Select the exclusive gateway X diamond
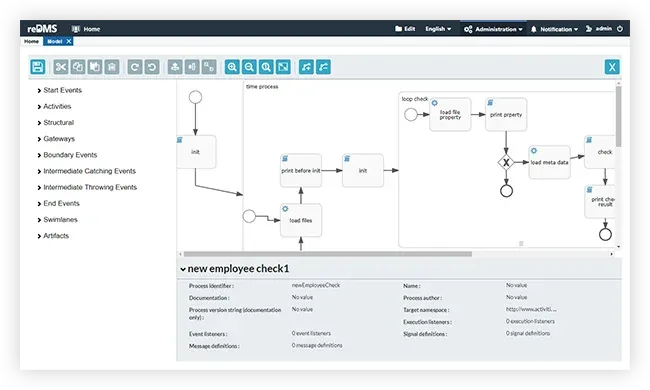The width and height of the screenshot is (650, 390). tap(506, 162)
